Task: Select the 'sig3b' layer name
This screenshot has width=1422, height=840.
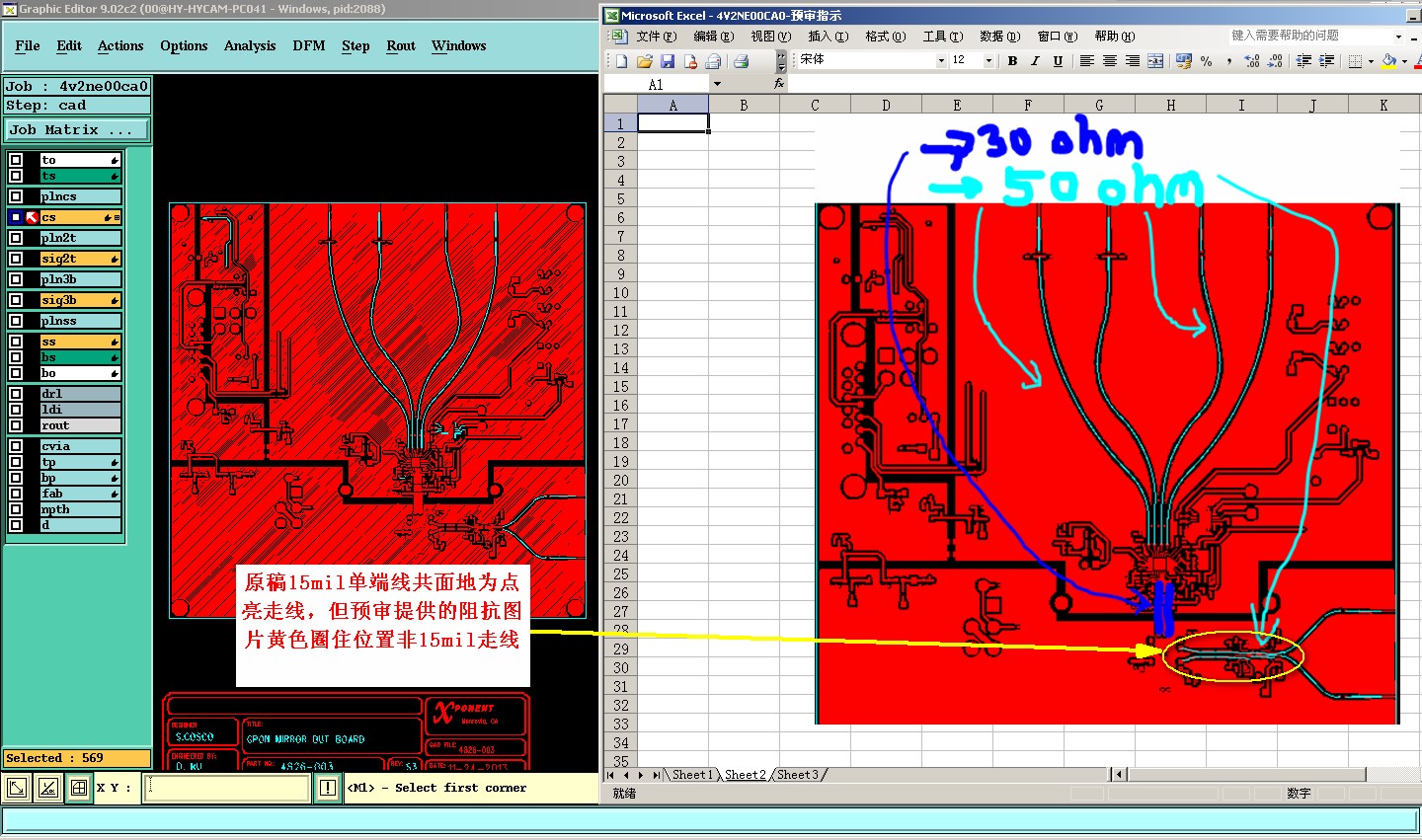Action: 80,300
